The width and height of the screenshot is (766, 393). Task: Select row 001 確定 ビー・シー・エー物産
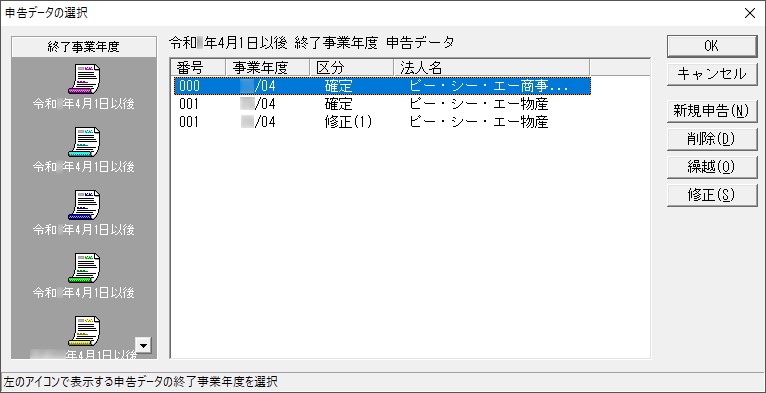point(382,104)
